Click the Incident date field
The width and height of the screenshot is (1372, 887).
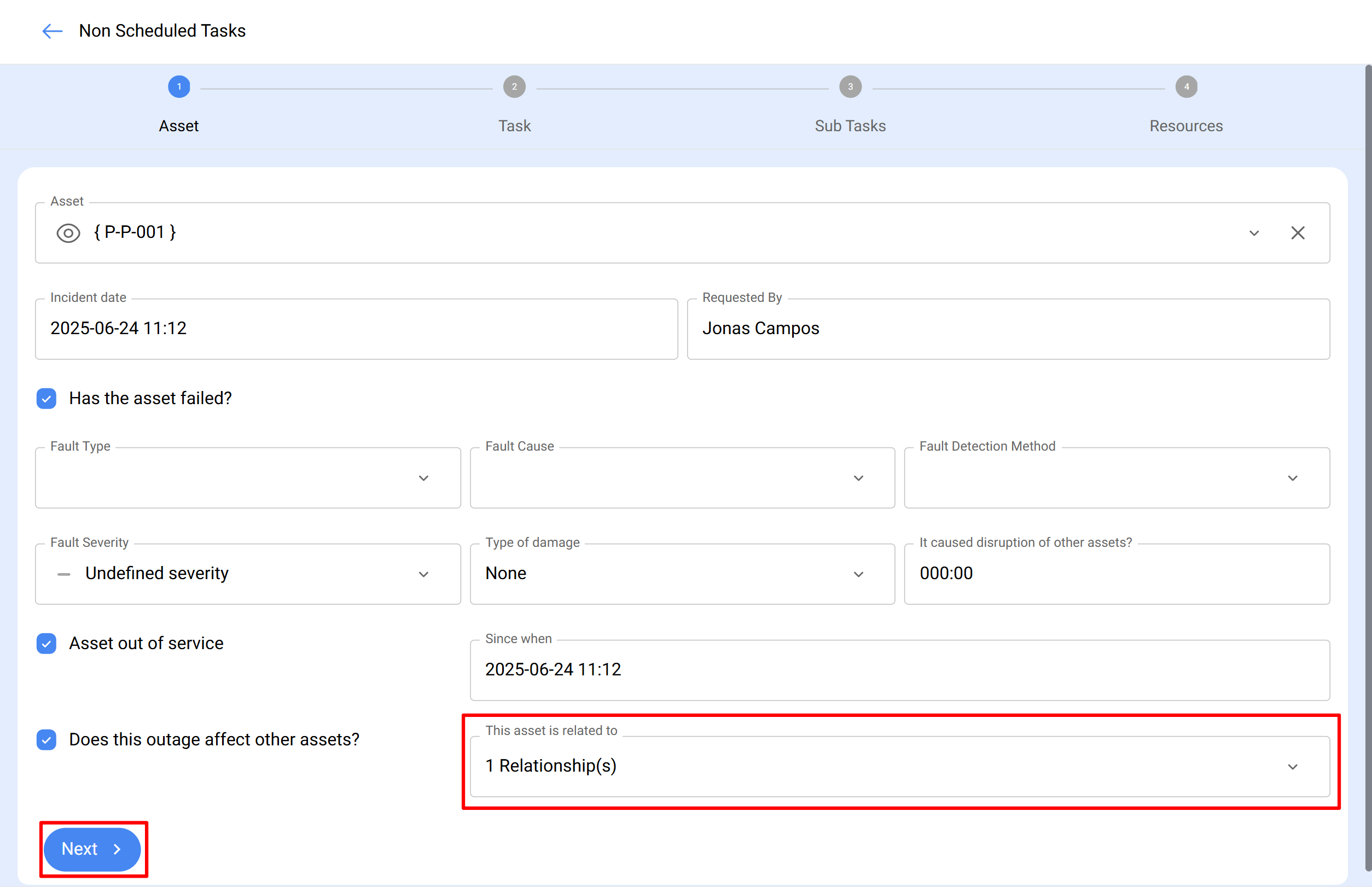pos(356,328)
